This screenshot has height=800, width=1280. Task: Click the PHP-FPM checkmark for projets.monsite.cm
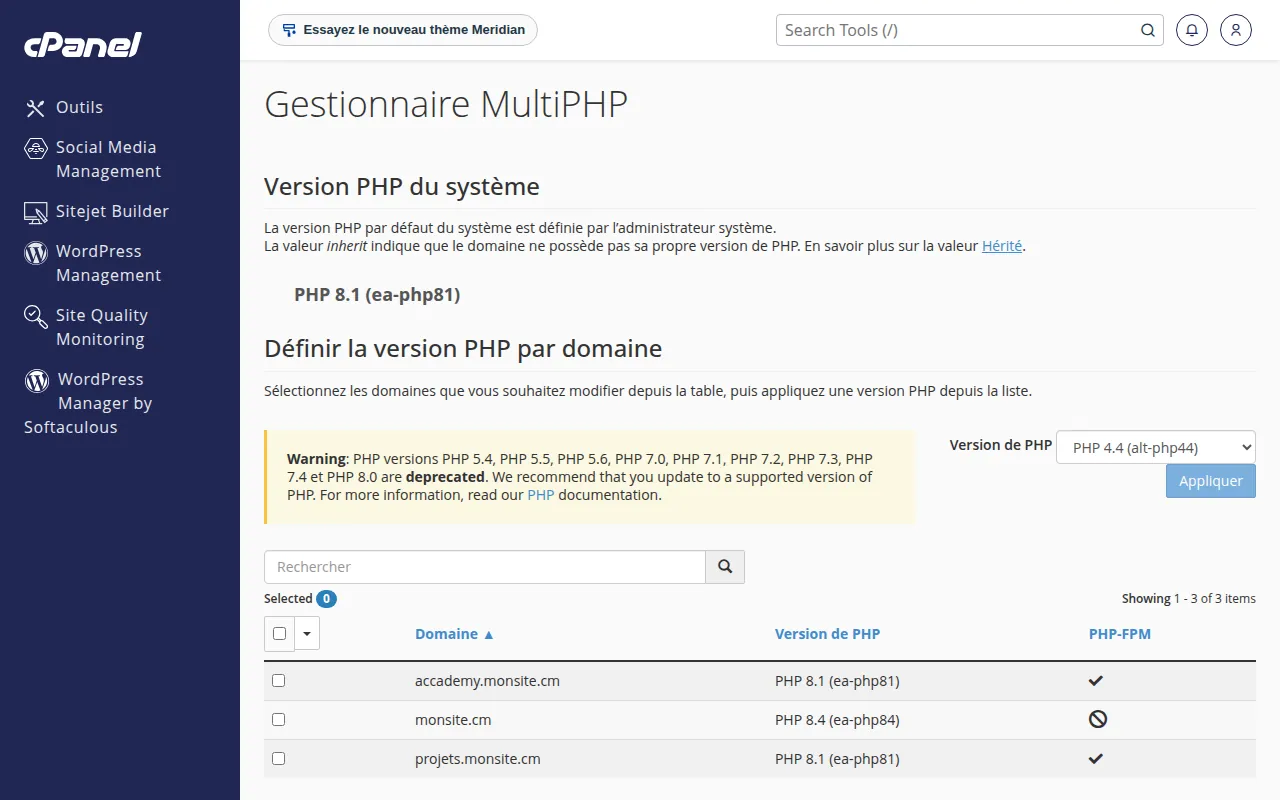point(1096,759)
